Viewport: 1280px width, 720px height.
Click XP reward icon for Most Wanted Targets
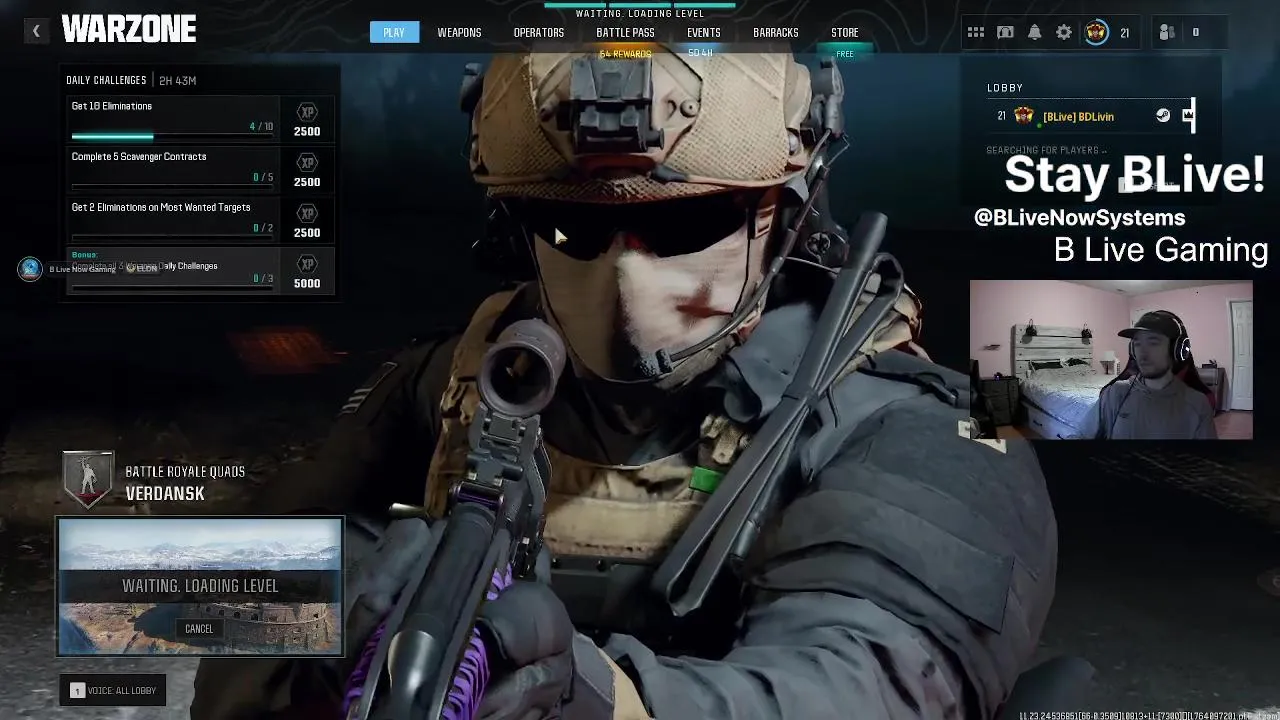307,214
